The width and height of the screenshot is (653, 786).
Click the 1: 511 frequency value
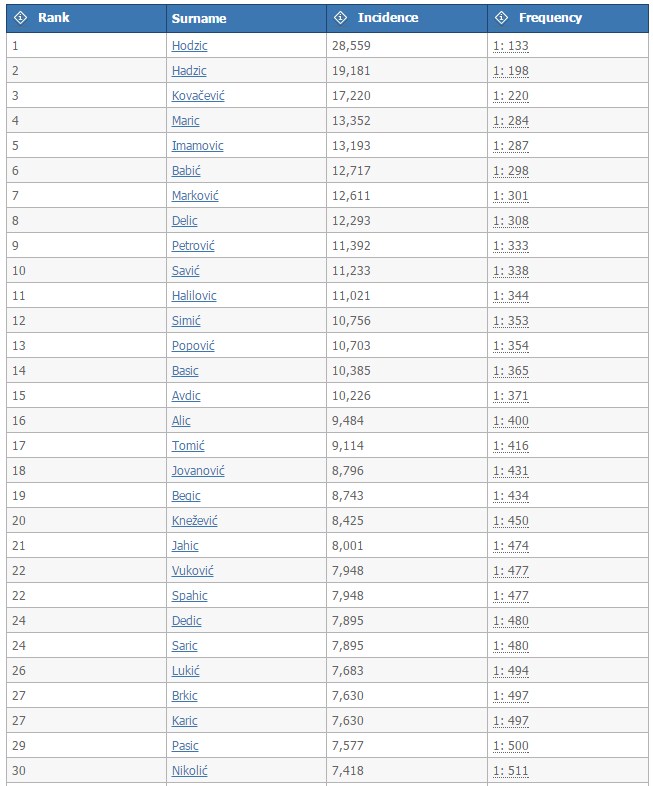click(x=511, y=771)
